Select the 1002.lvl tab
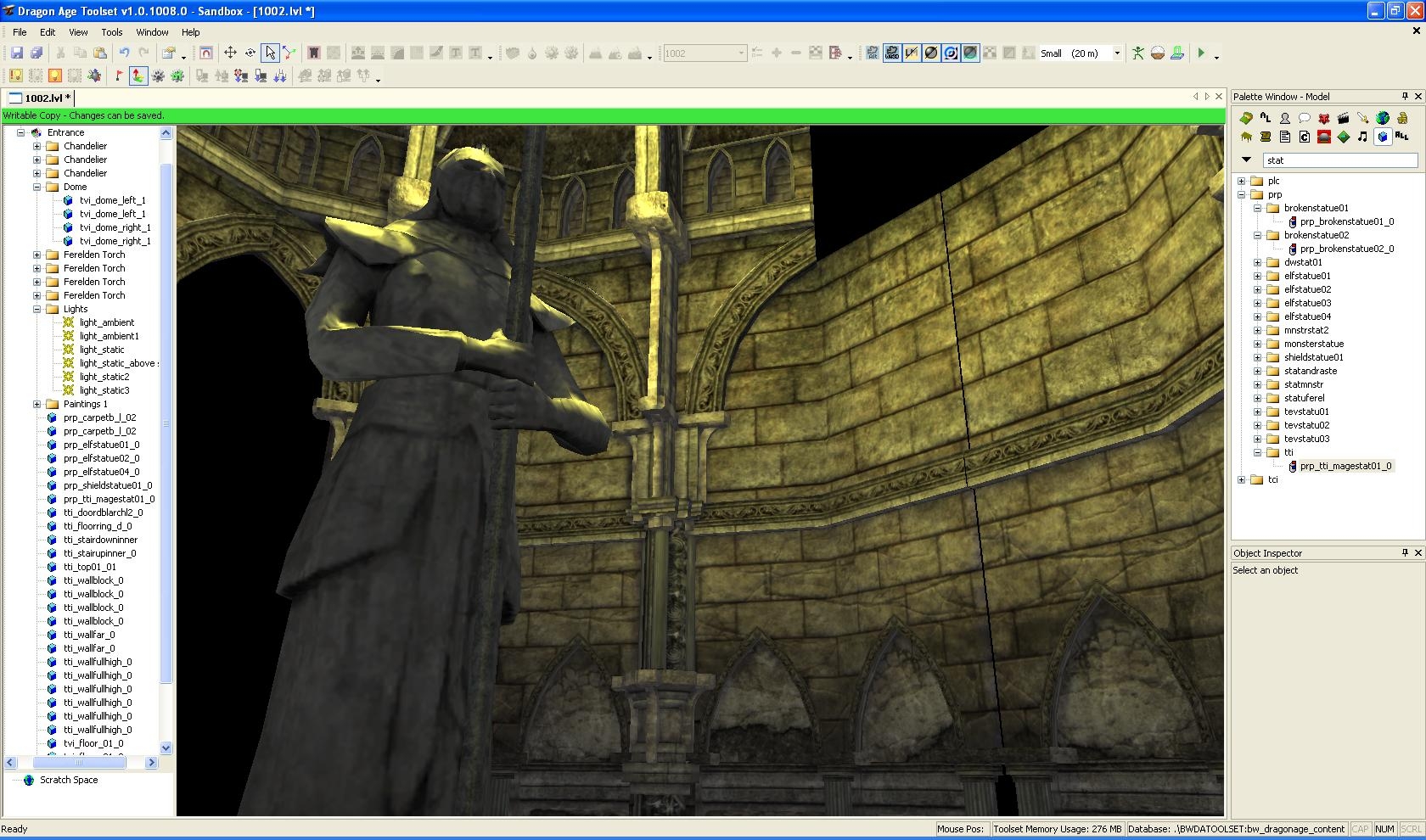Viewport: 1426px width, 840px height. [x=40, y=98]
